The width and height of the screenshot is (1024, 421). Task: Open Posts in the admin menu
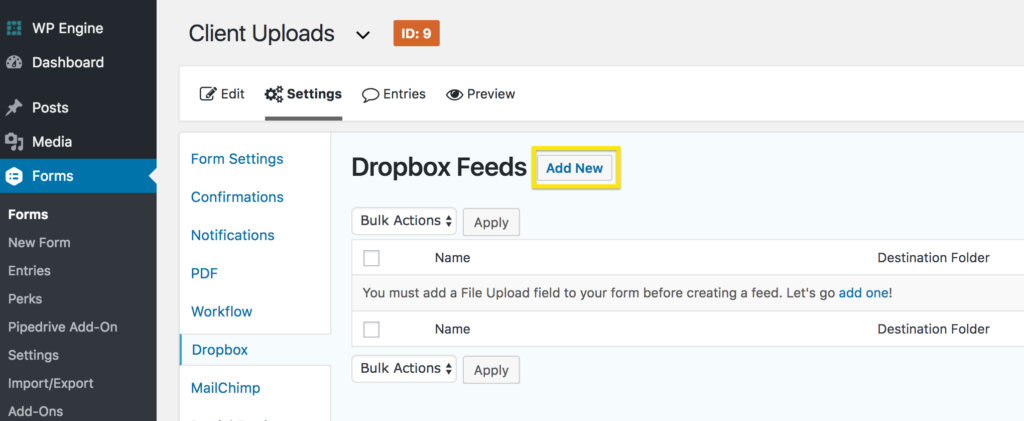pyautogui.click(x=50, y=108)
